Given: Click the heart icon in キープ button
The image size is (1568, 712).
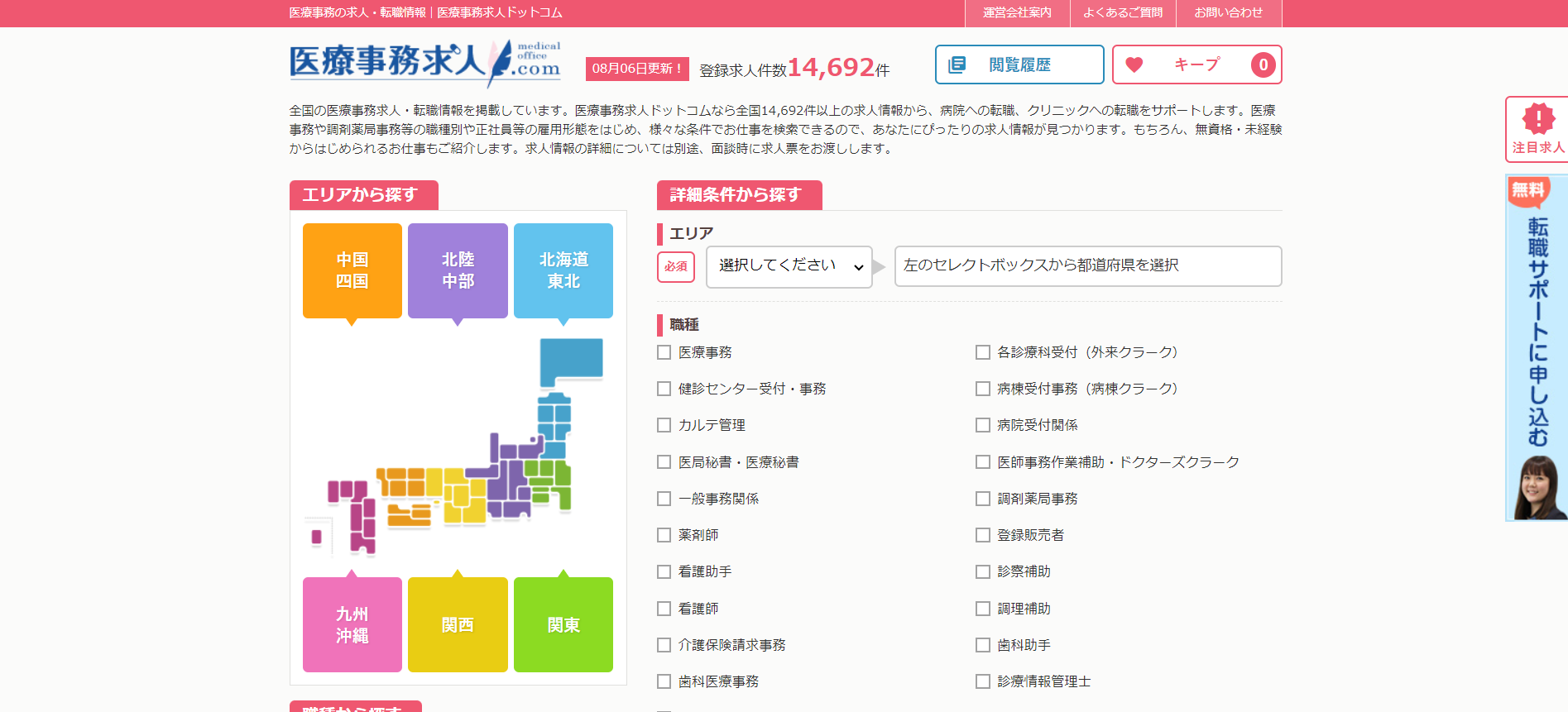Looking at the screenshot, I should (1134, 65).
